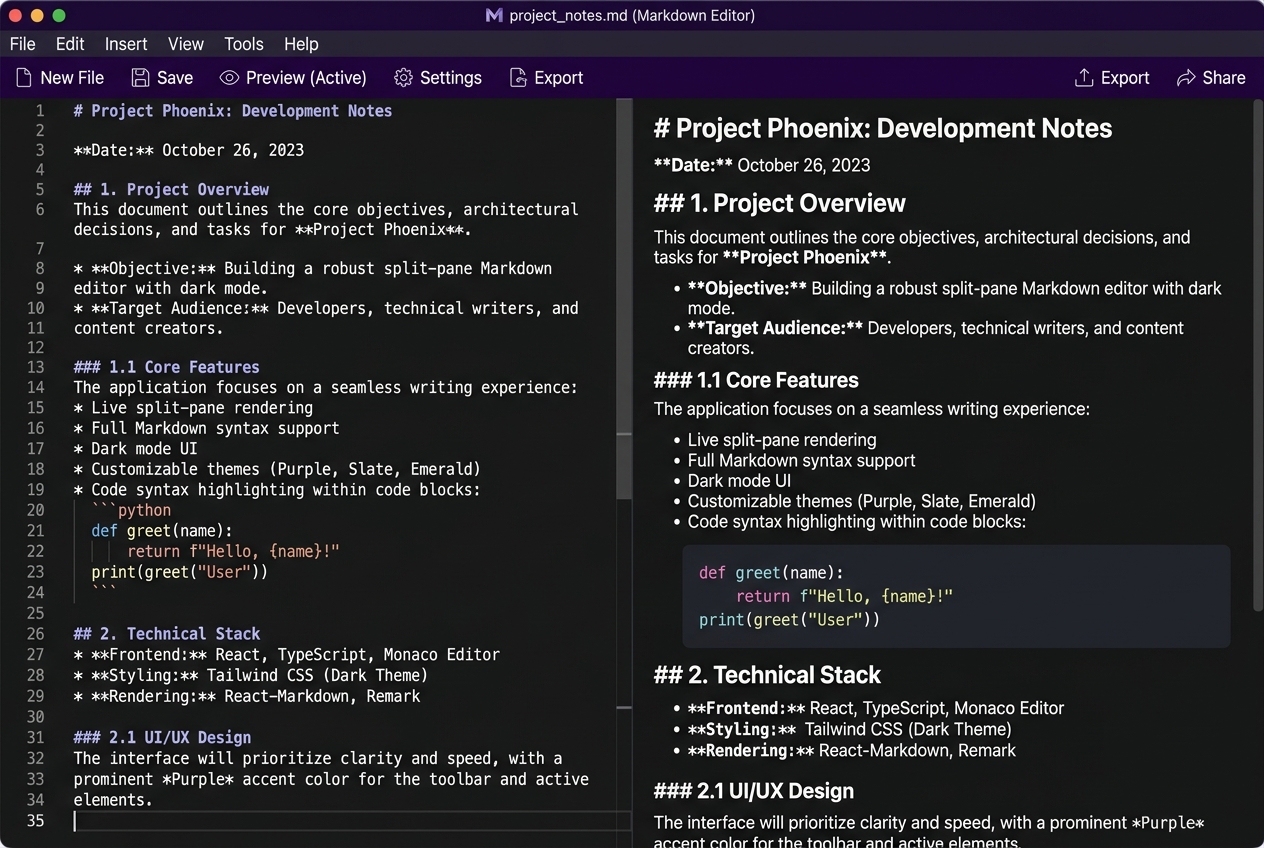Click the editor pane vertical scrollbar thumb
The width and height of the screenshot is (1264, 848).
[624, 300]
